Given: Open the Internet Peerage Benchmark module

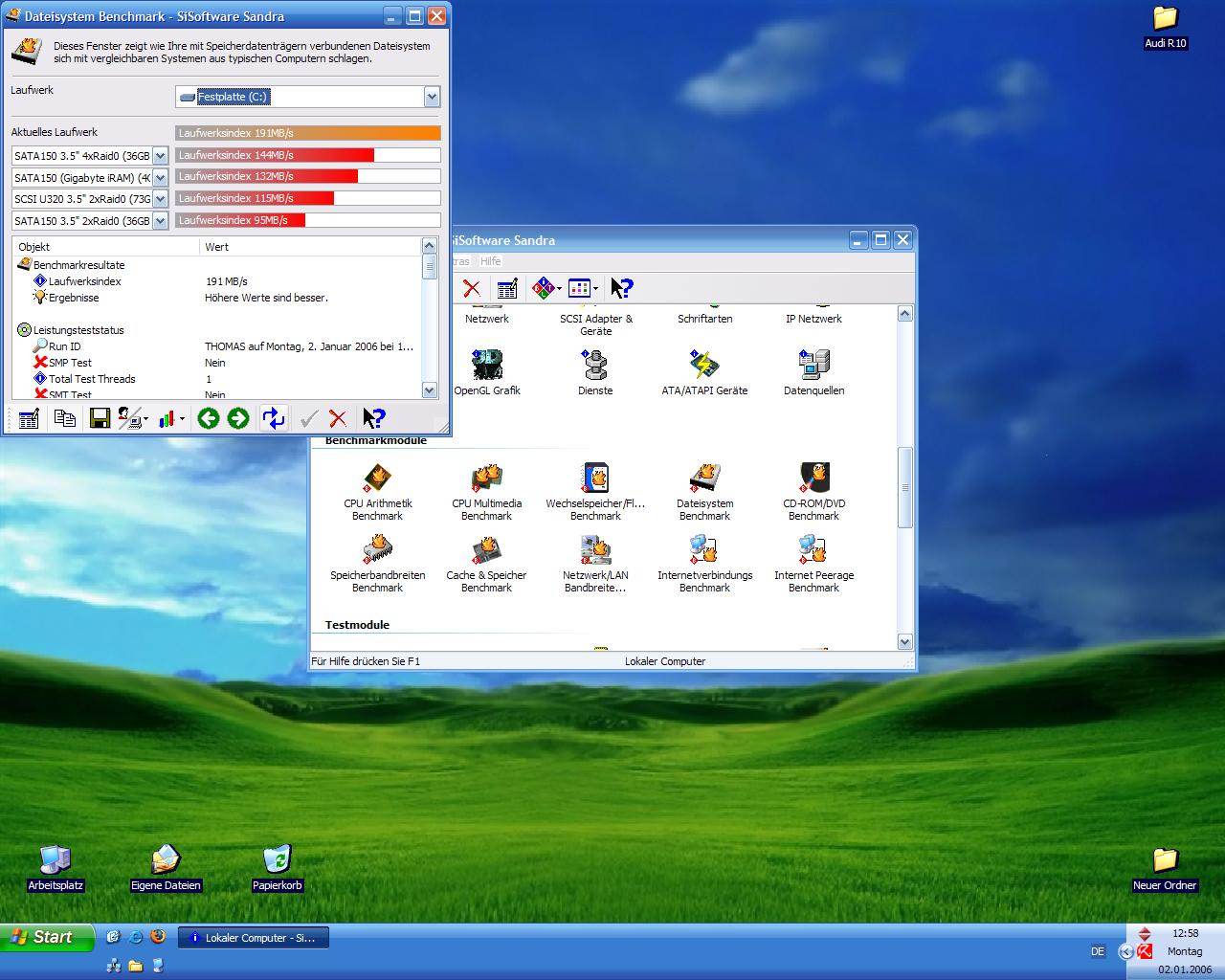Looking at the screenshot, I should coord(813,564).
